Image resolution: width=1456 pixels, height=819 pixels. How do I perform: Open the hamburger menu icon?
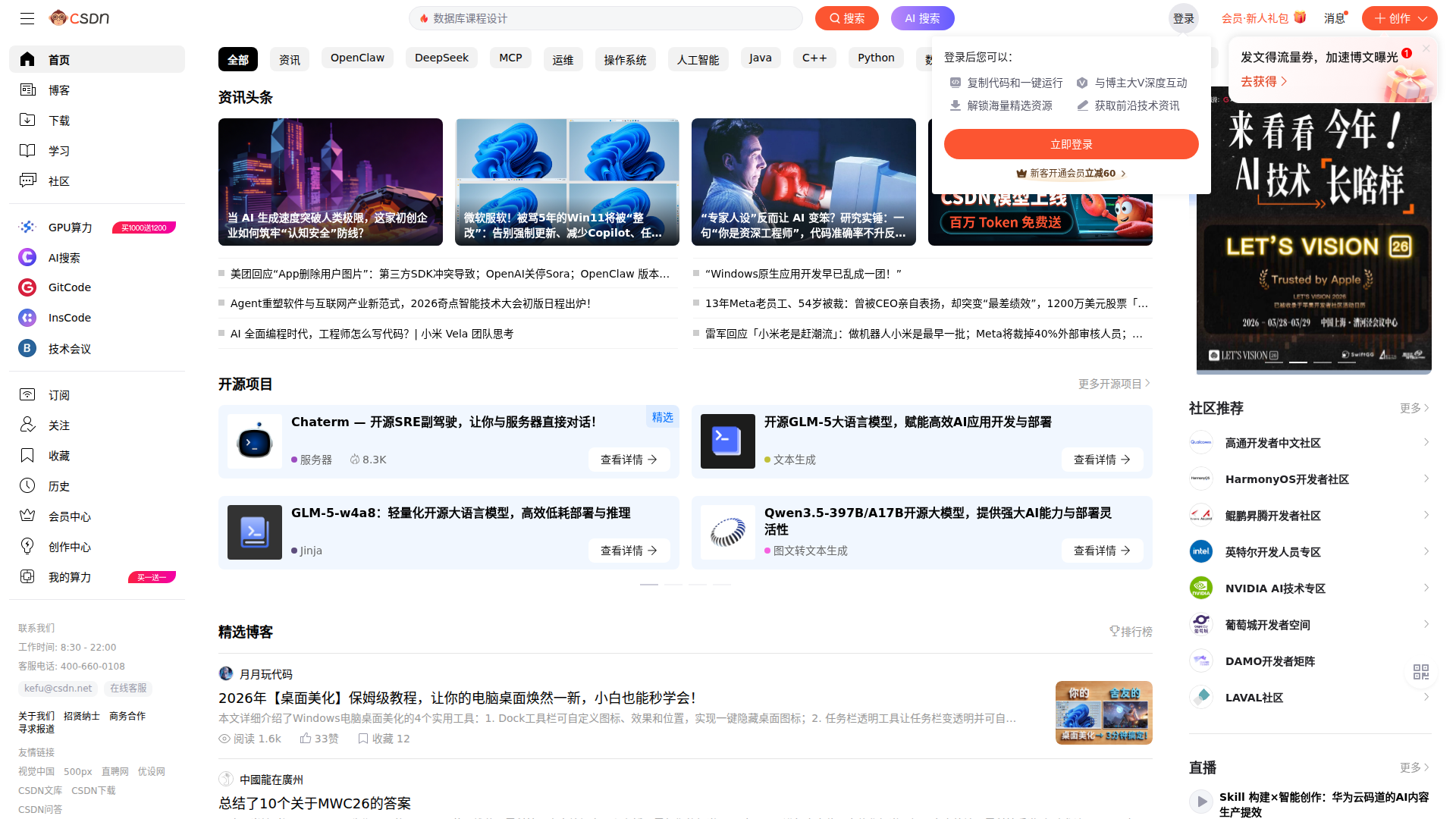pos(27,18)
